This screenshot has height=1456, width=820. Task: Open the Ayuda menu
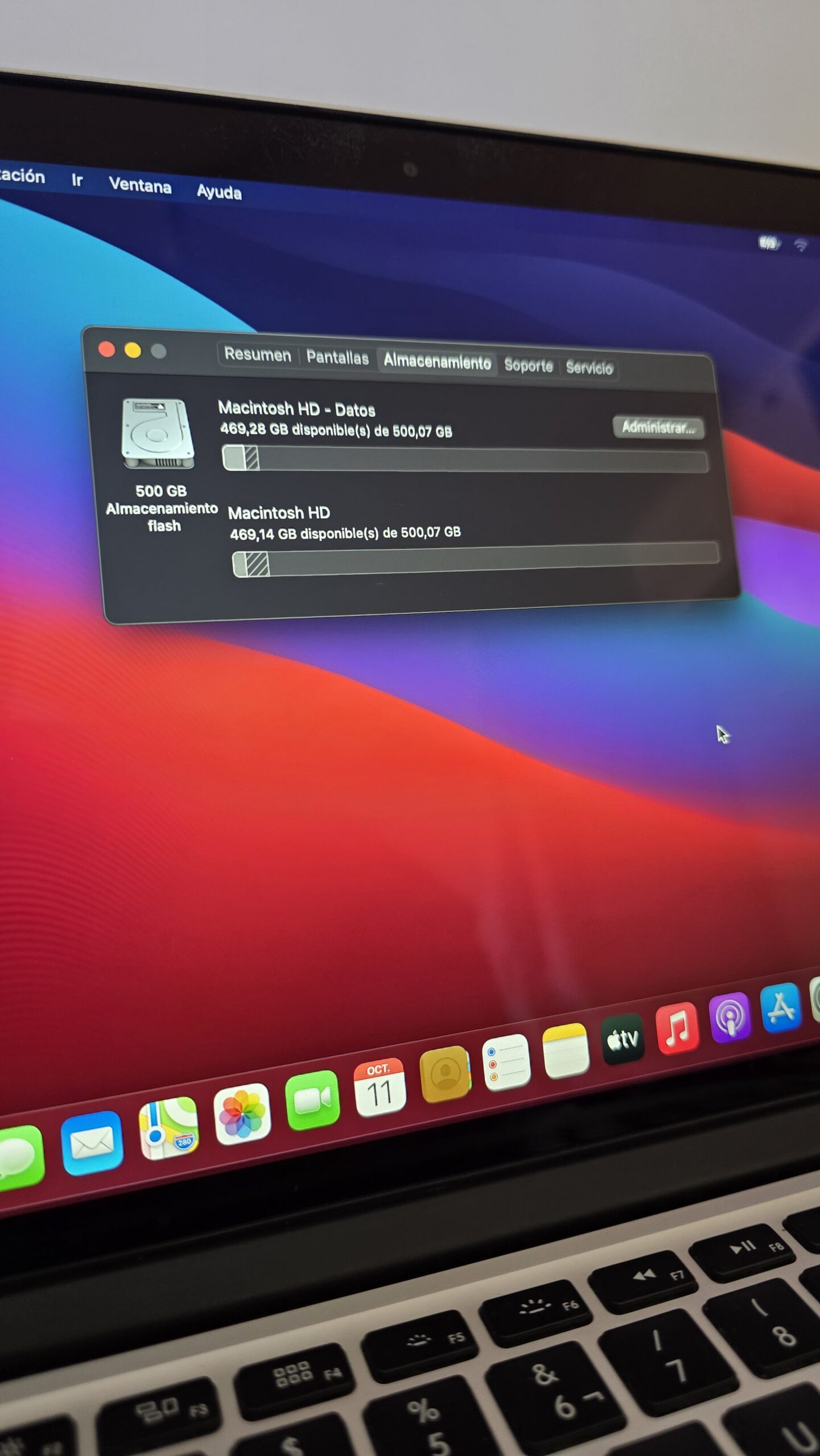[x=219, y=192]
